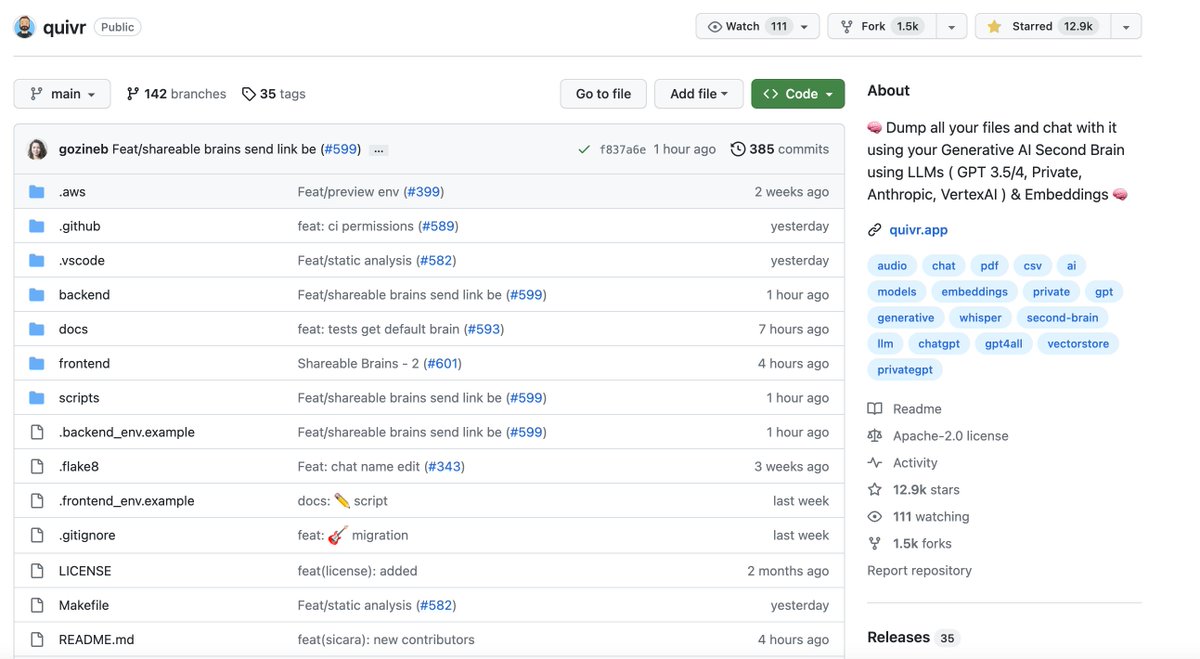The image size is (1200, 659).
Task: Click the commit status check mark
Action: tap(584, 149)
